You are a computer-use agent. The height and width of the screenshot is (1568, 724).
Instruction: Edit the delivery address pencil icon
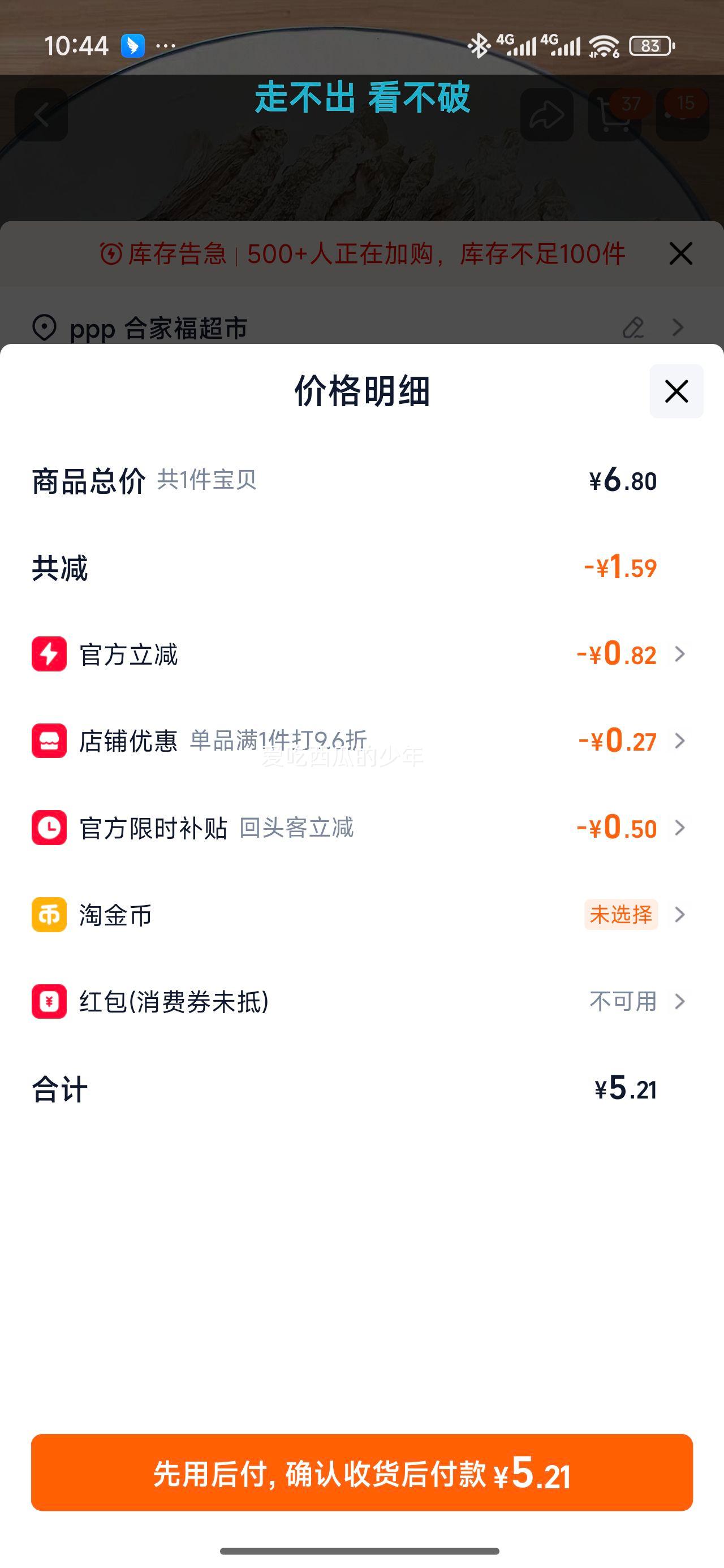(633, 328)
